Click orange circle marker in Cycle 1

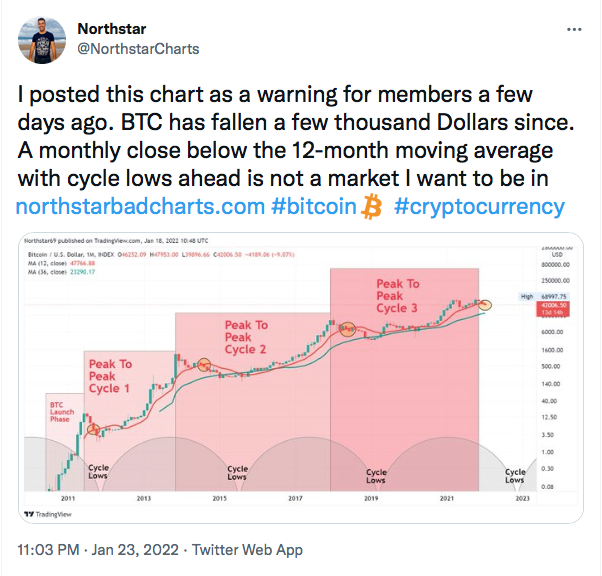click(94, 430)
